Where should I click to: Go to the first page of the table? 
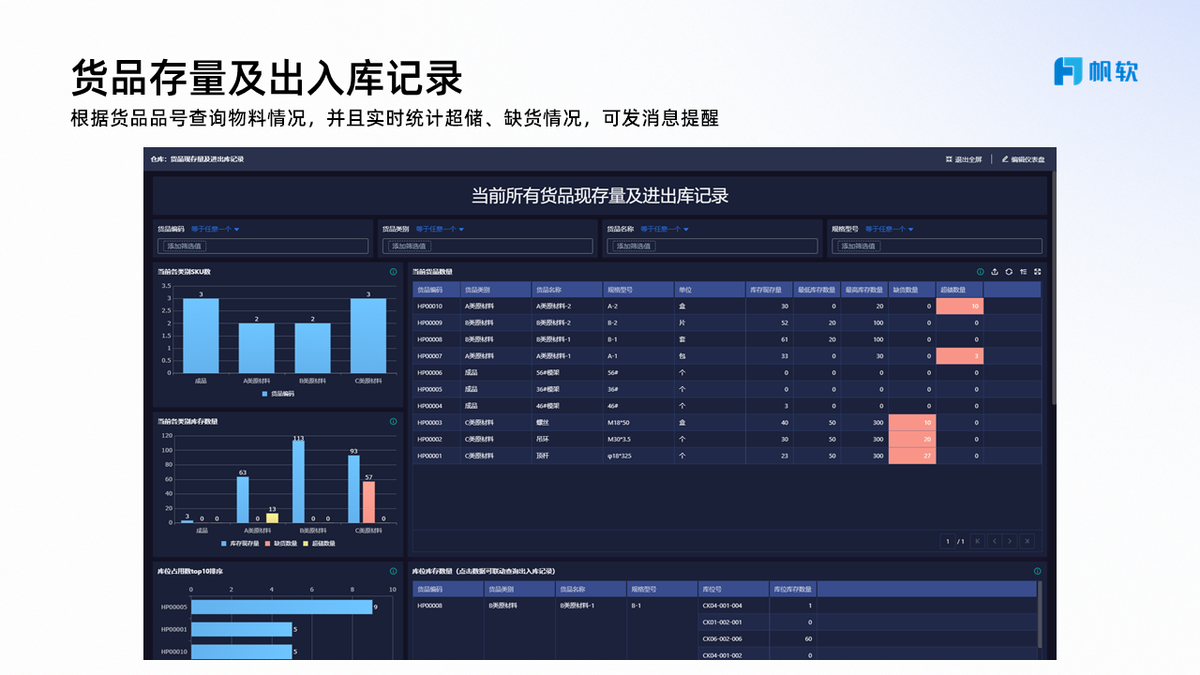click(x=977, y=541)
